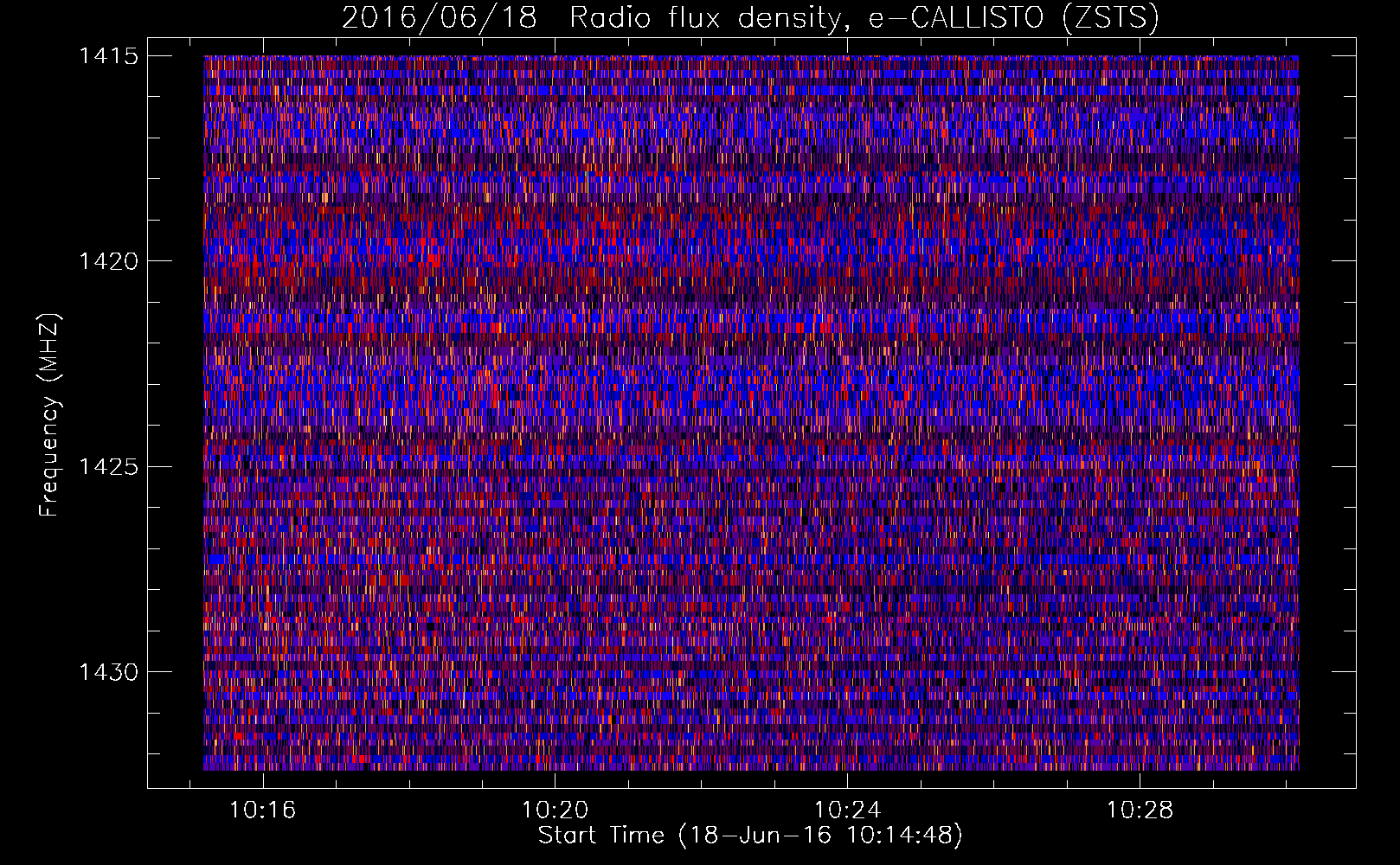The width and height of the screenshot is (1400, 865).
Task: Select the 1420 frequency axis label
Action: click(x=108, y=261)
